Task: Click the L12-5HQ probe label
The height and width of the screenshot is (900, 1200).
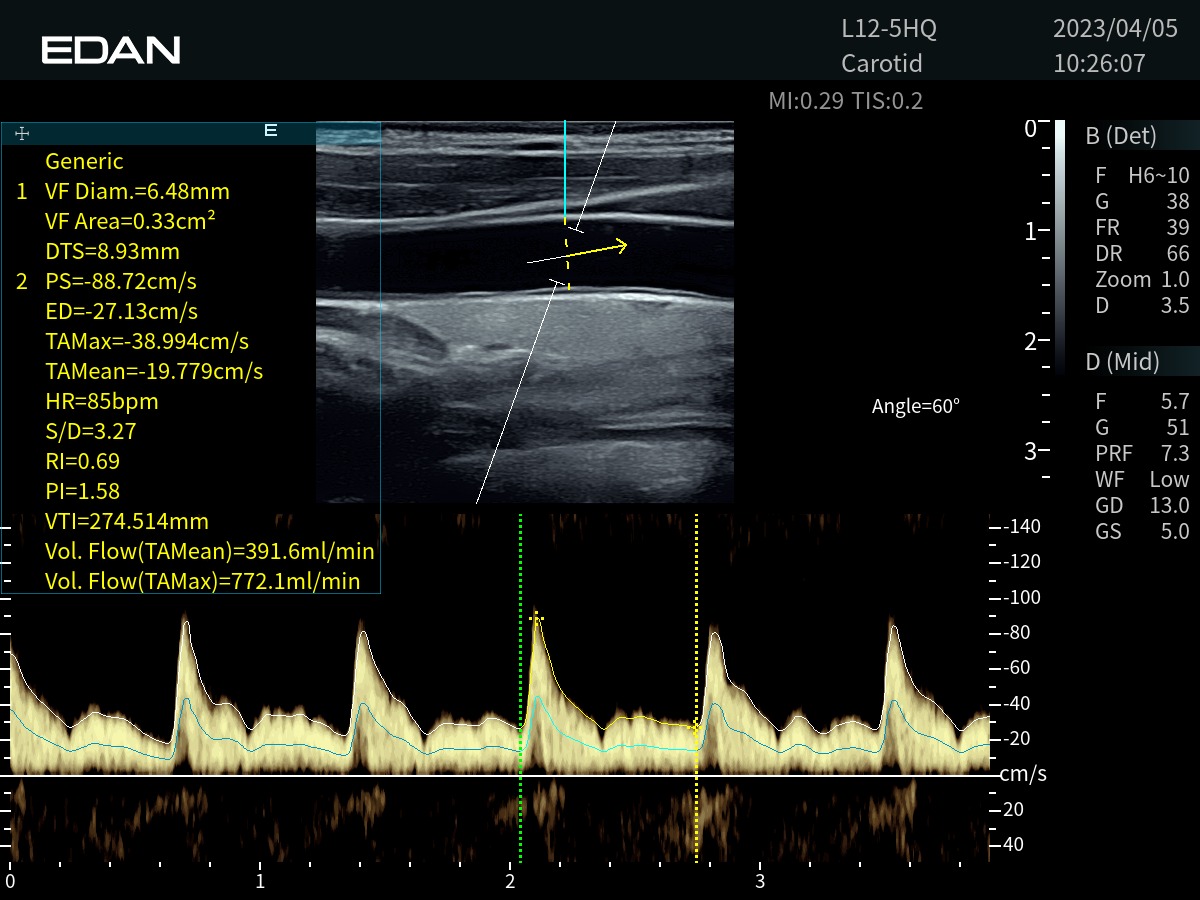Action: 889,29
